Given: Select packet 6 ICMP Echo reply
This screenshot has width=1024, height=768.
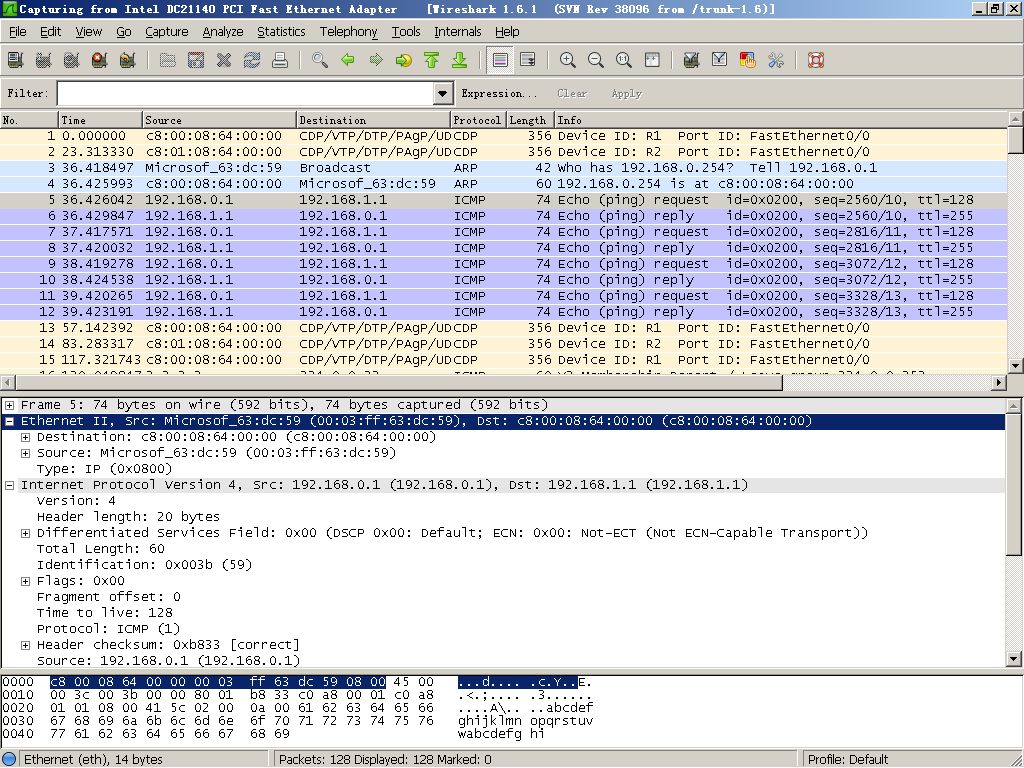Looking at the screenshot, I should point(503,216).
